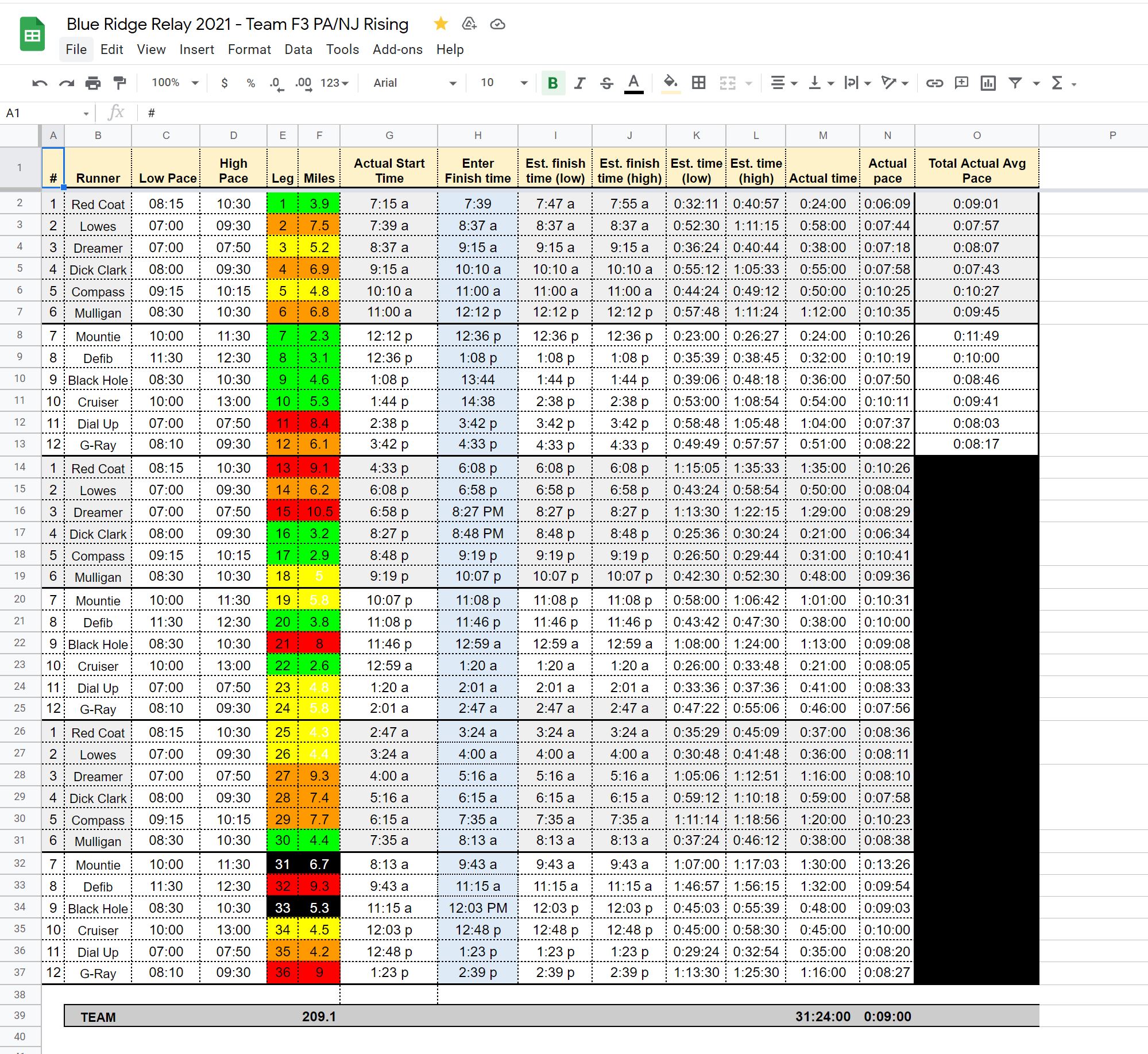Open the Tools menu
Screen dimensions: 1148x1054
click(x=342, y=49)
